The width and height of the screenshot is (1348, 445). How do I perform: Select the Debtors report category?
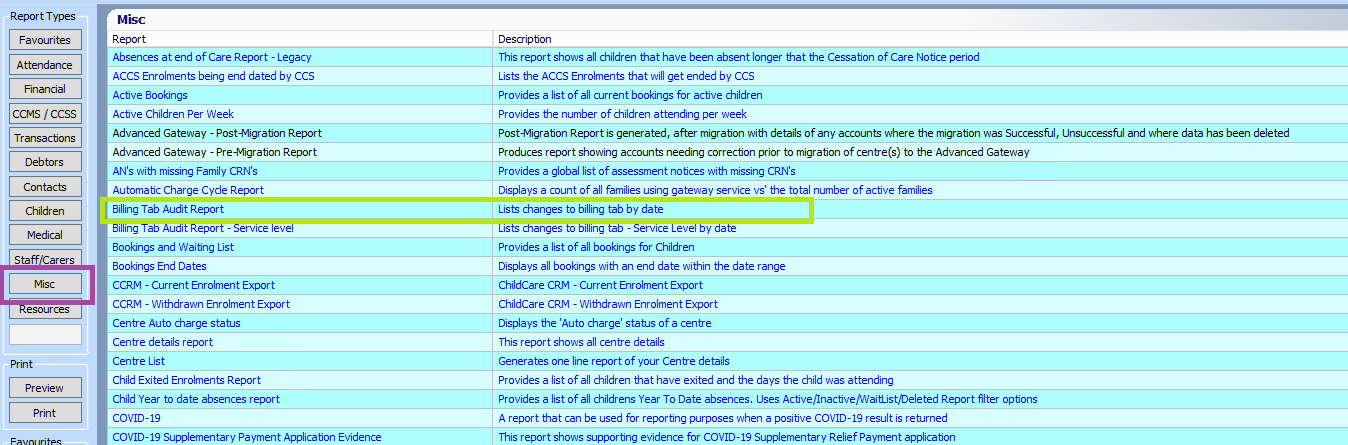(45, 162)
